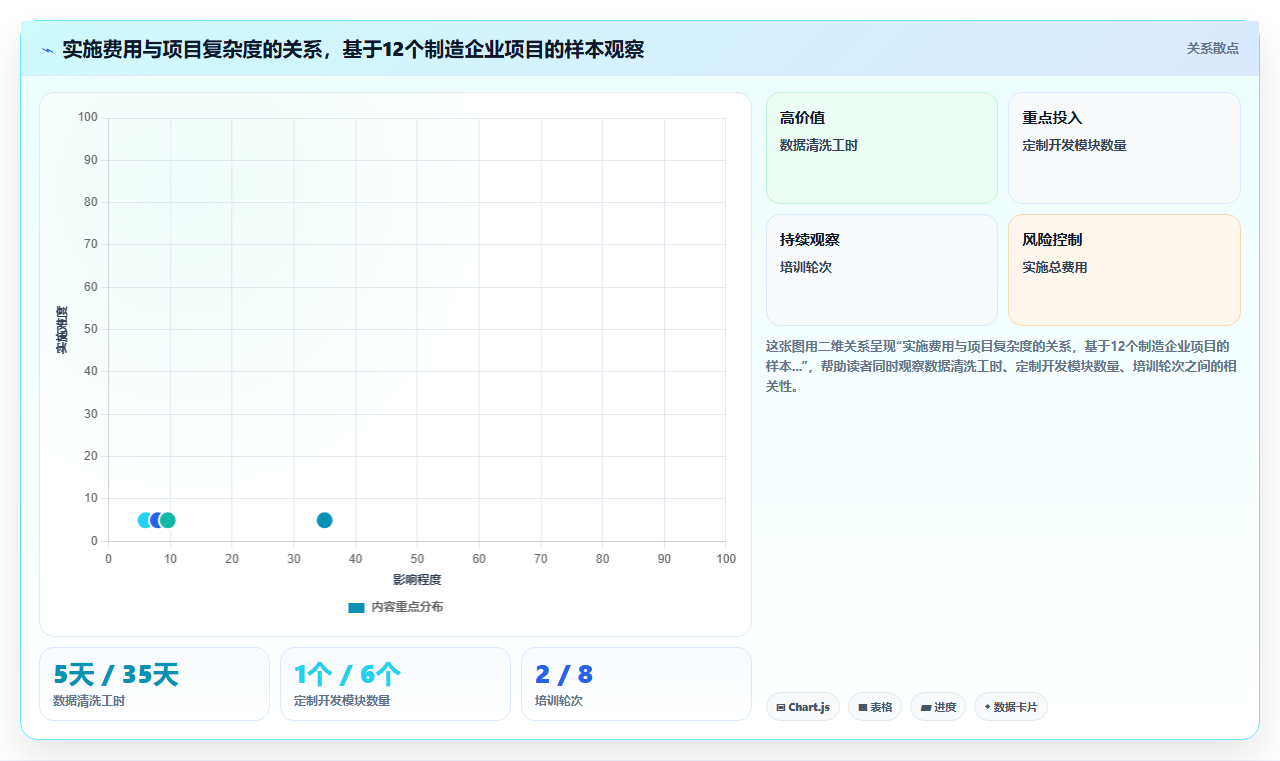The width and height of the screenshot is (1280, 761).
Task: Click the 关系散点 label in header
Action: click(x=1212, y=48)
